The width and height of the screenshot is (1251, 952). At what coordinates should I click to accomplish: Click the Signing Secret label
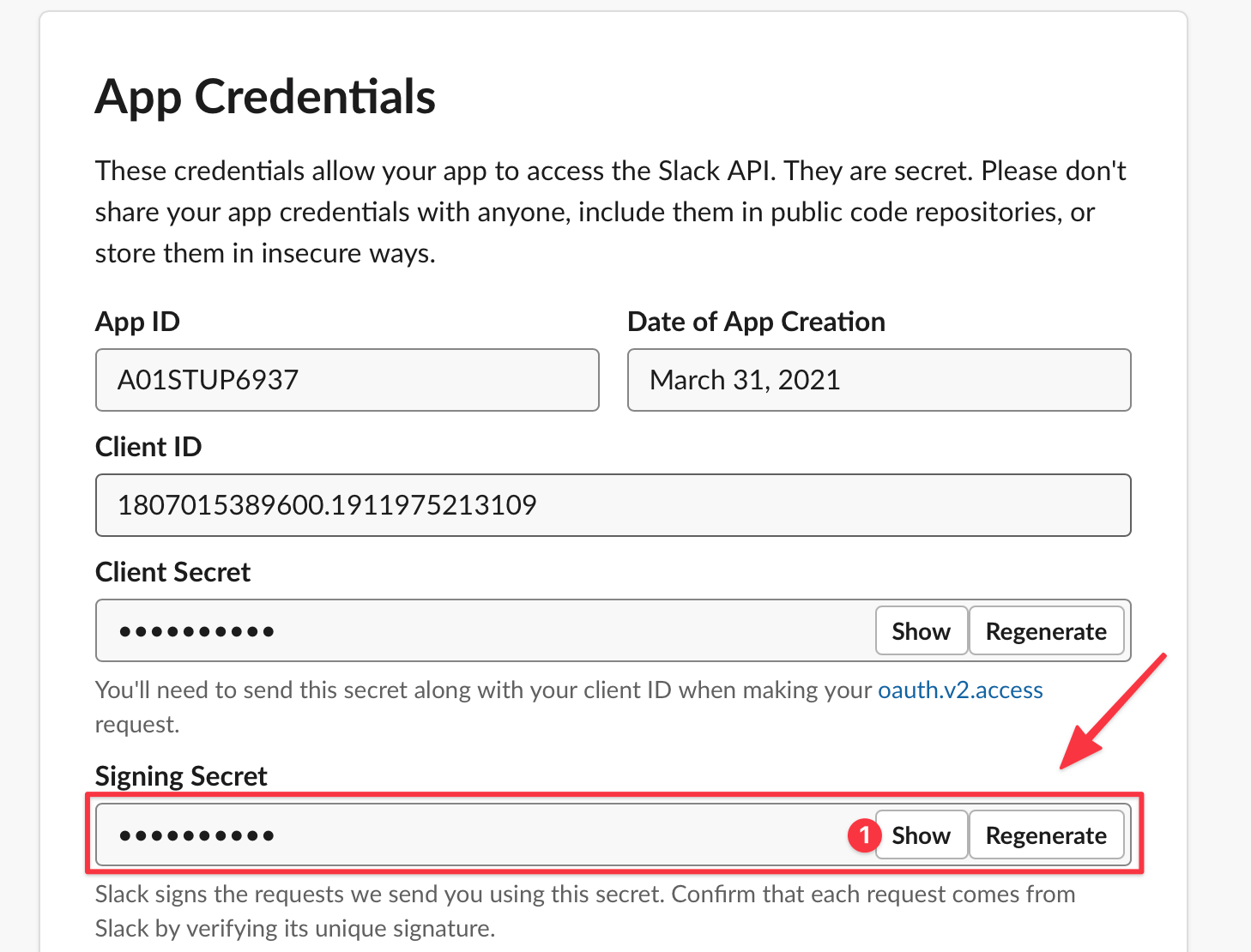tap(181, 776)
